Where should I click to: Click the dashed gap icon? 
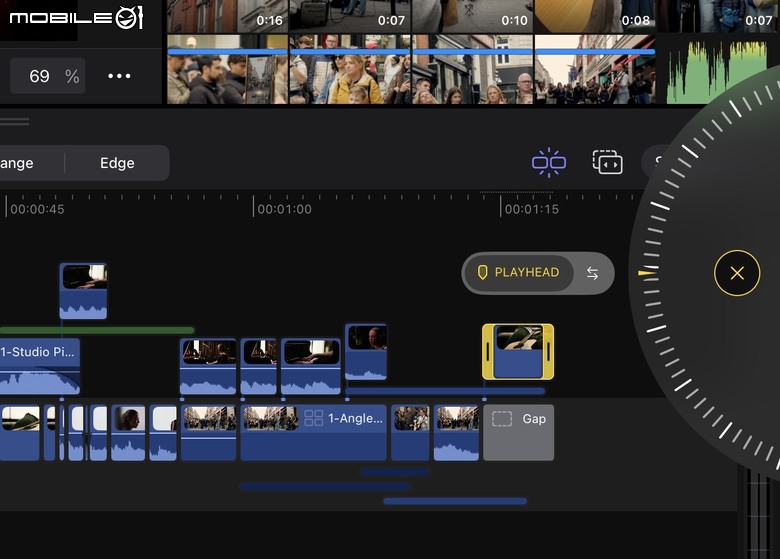[501, 419]
